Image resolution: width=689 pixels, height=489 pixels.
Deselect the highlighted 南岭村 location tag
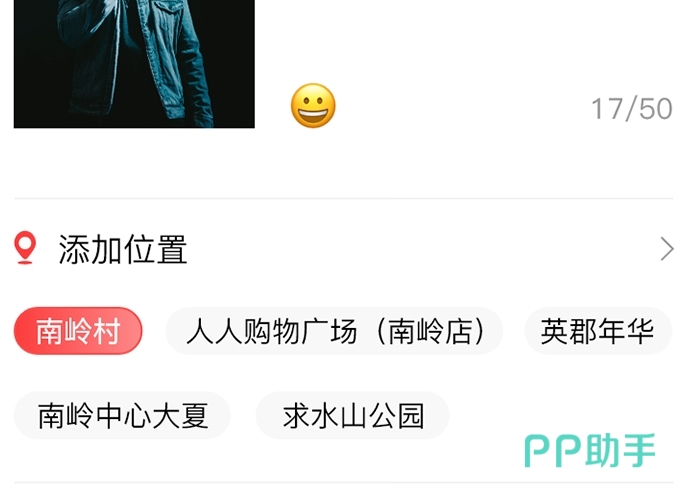coord(78,331)
